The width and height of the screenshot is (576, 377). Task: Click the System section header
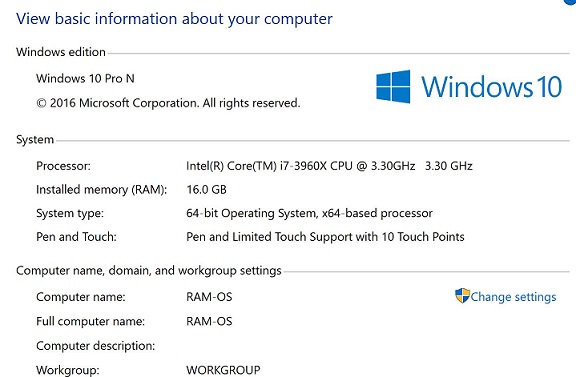click(x=35, y=140)
